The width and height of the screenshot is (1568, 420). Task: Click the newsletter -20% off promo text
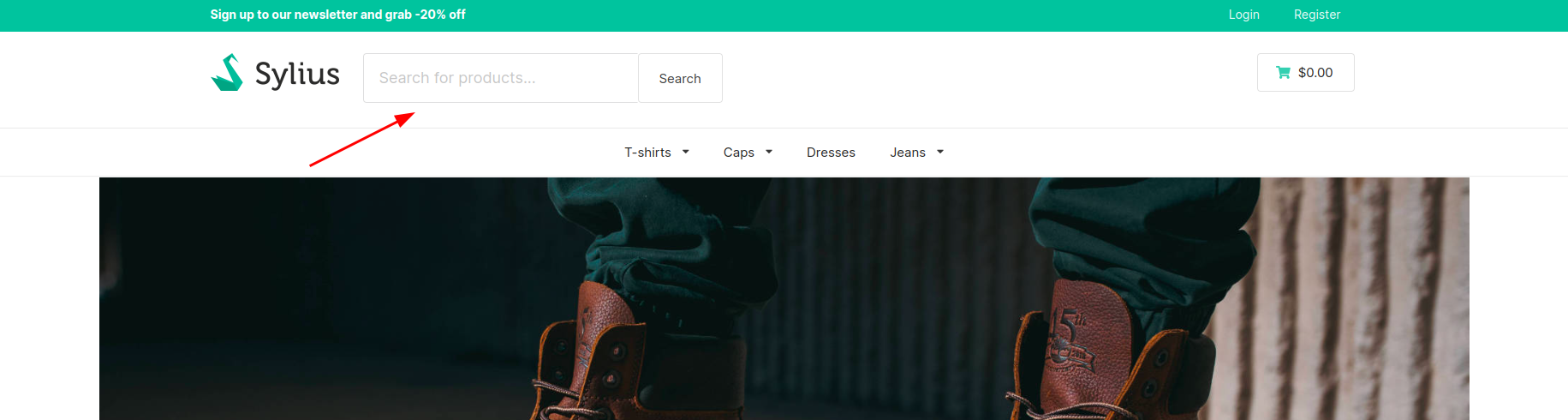tap(337, 15)
